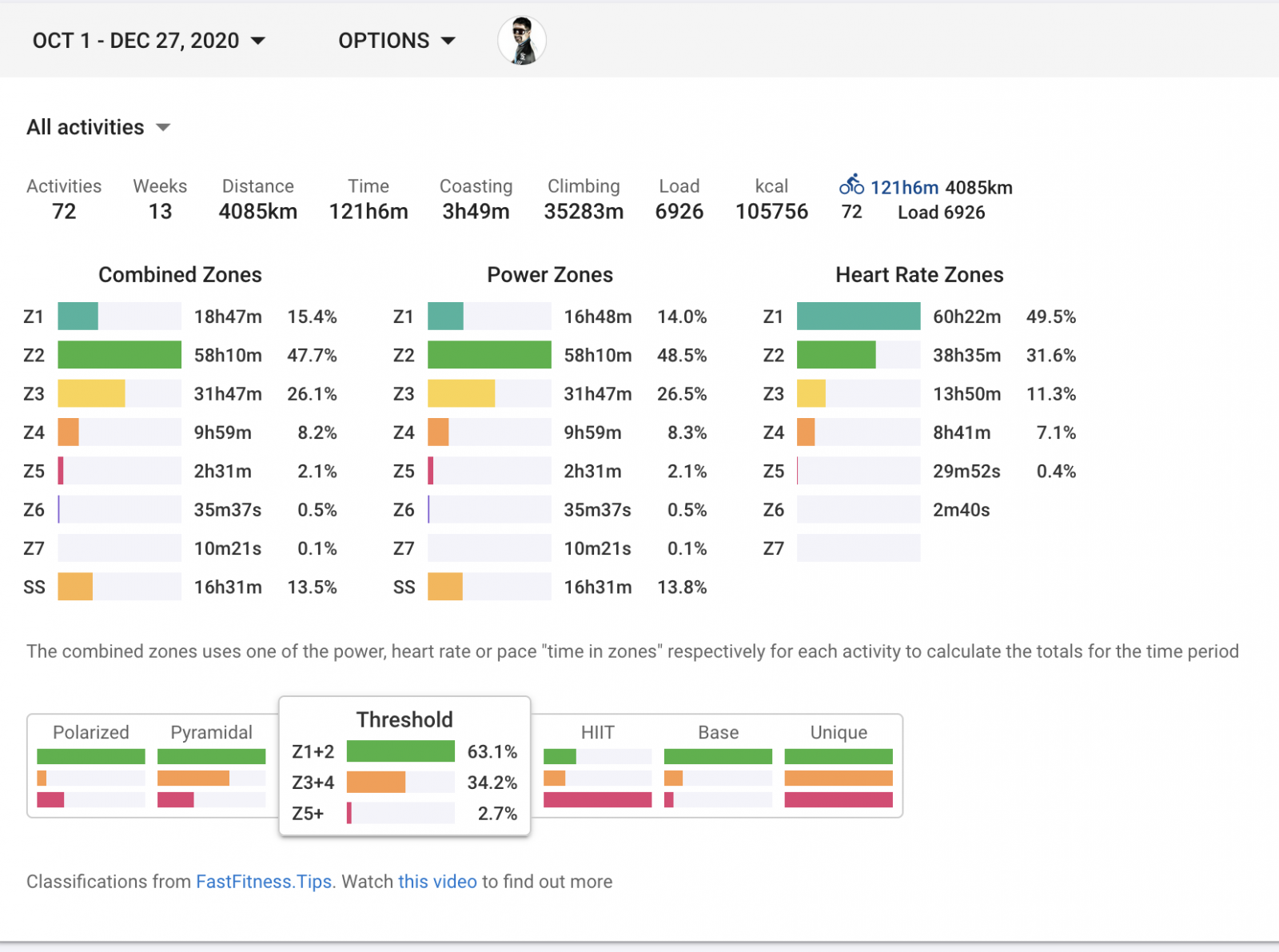
Task: Expand the OPTIONS menu
Action: pos(396,41)
